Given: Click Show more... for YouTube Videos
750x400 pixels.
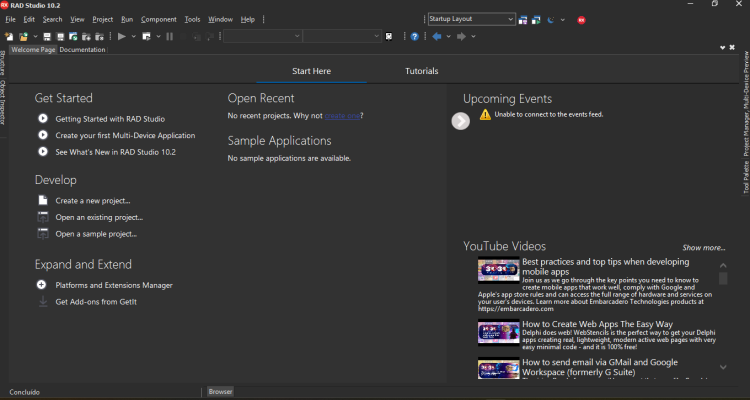Looking at the screenshot, I should click(x=704, y=248).
